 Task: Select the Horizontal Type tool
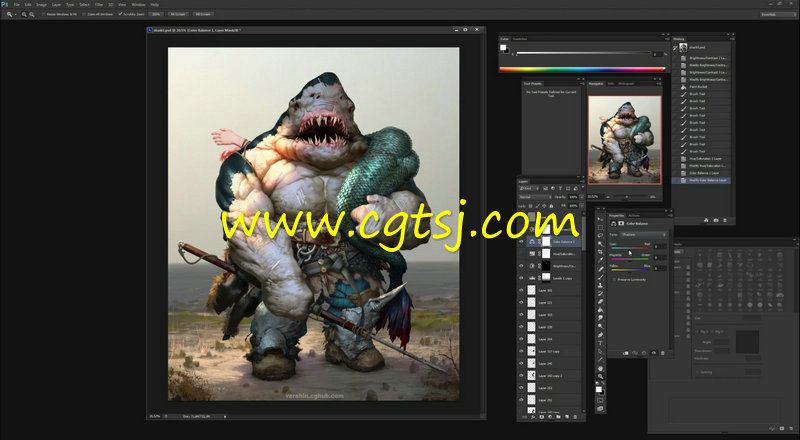click(x=601, y=343)
